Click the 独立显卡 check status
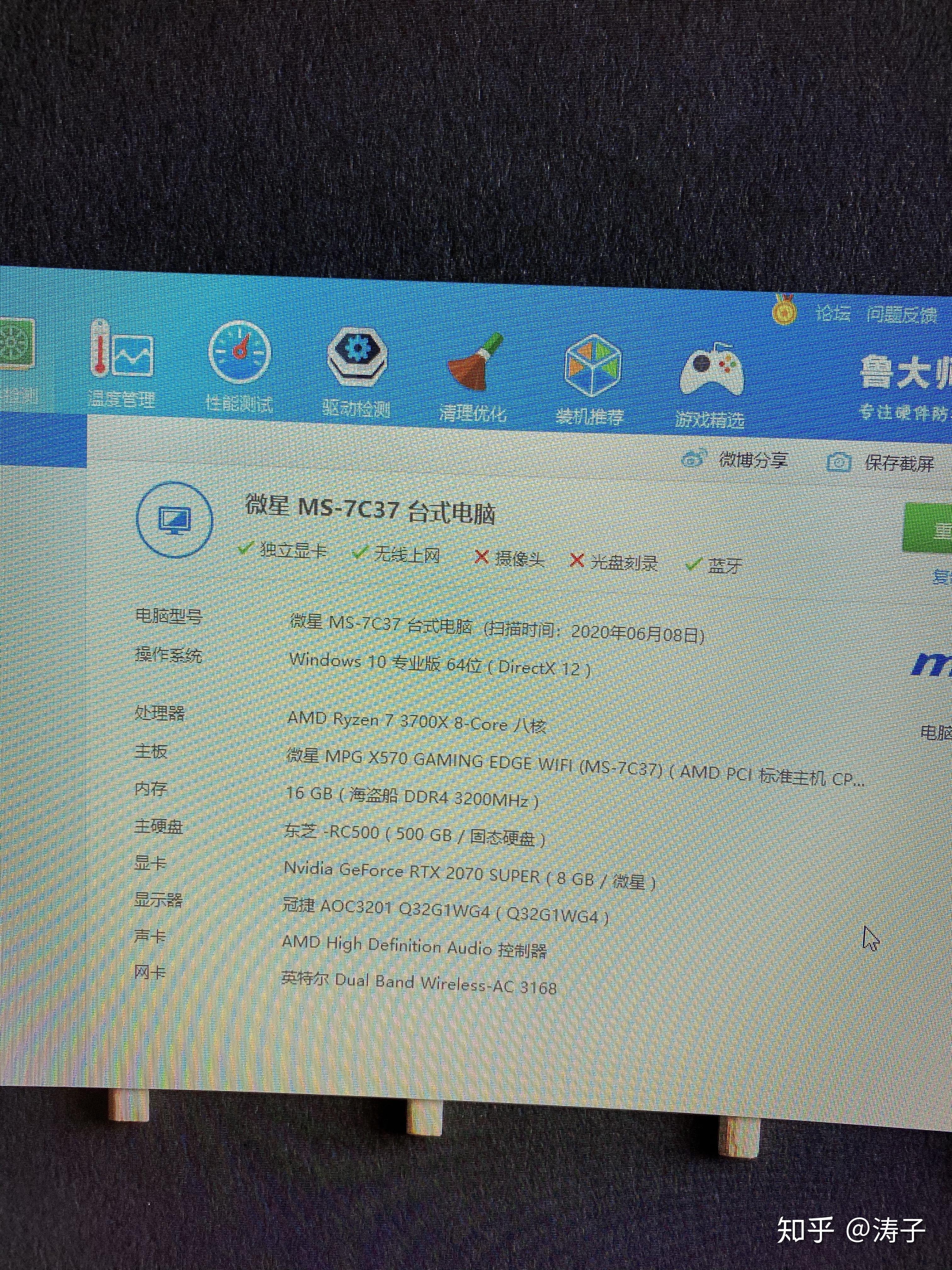952x1270 pixels. (282, 549)
